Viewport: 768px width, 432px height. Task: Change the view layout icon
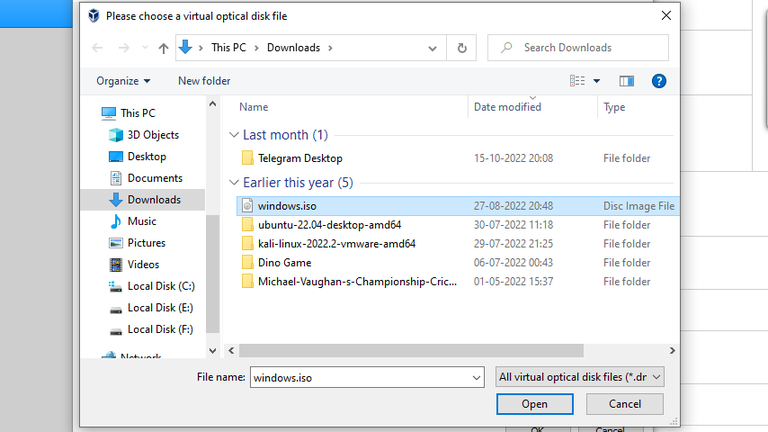(577, 81)
